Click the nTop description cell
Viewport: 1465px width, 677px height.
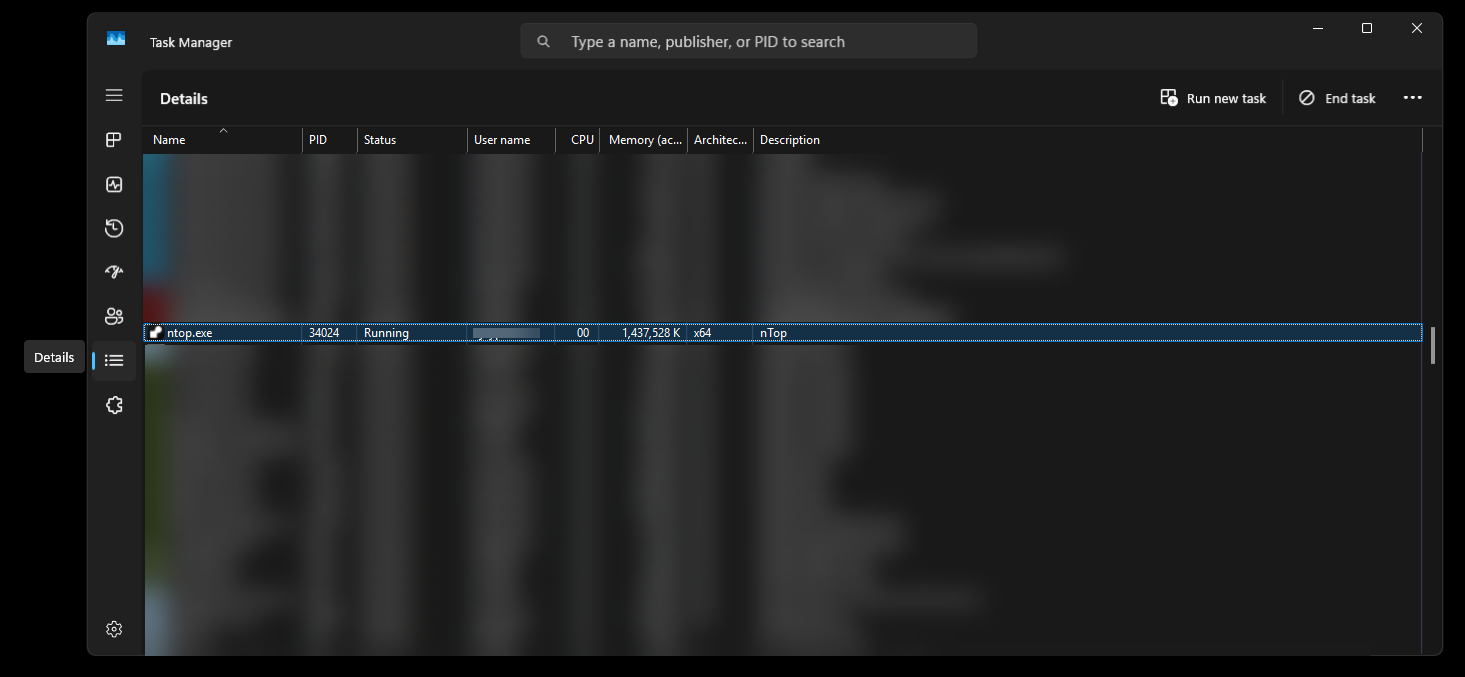[773, 333]
